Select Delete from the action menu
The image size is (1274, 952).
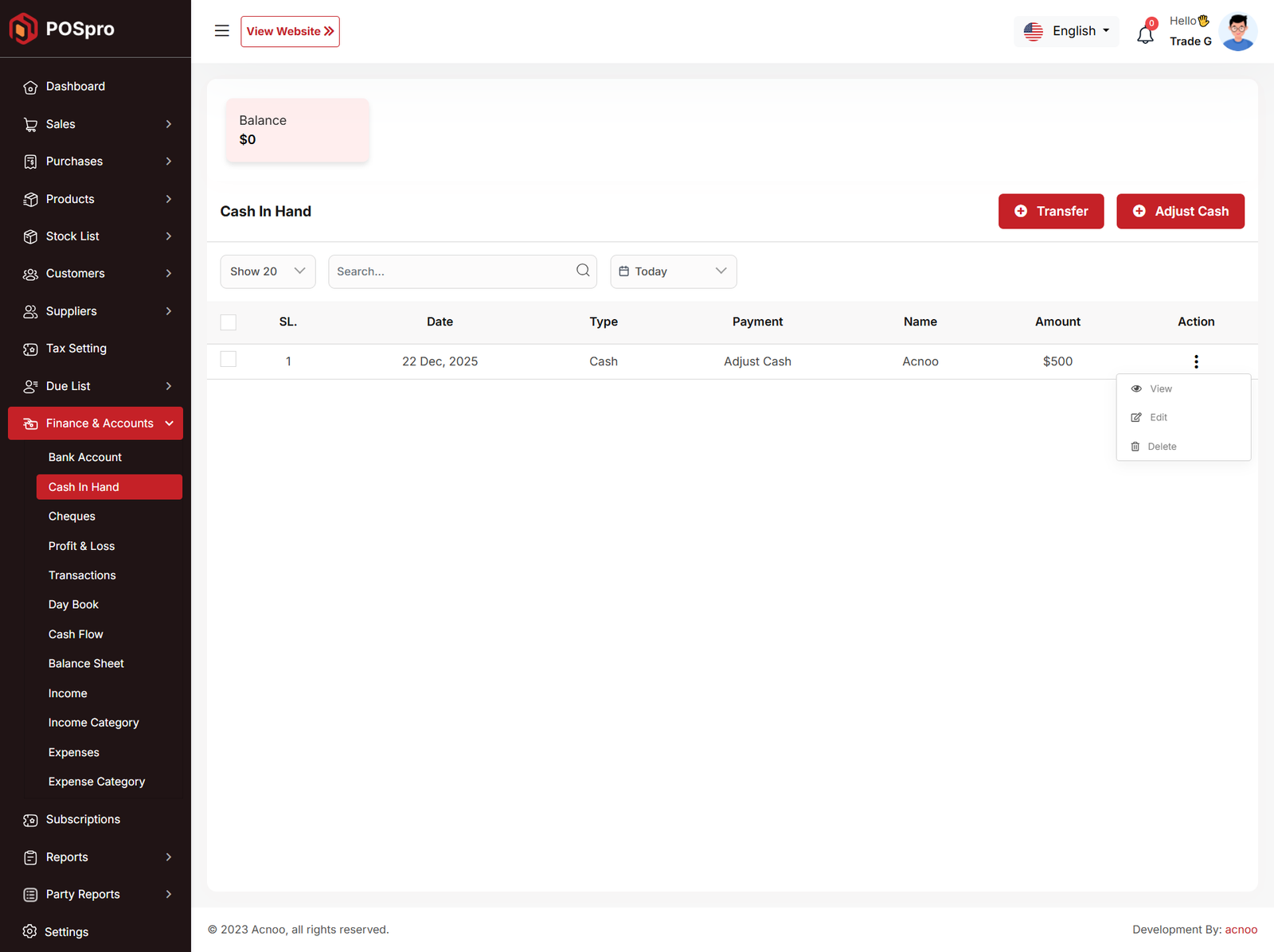tap(1161, 447)
